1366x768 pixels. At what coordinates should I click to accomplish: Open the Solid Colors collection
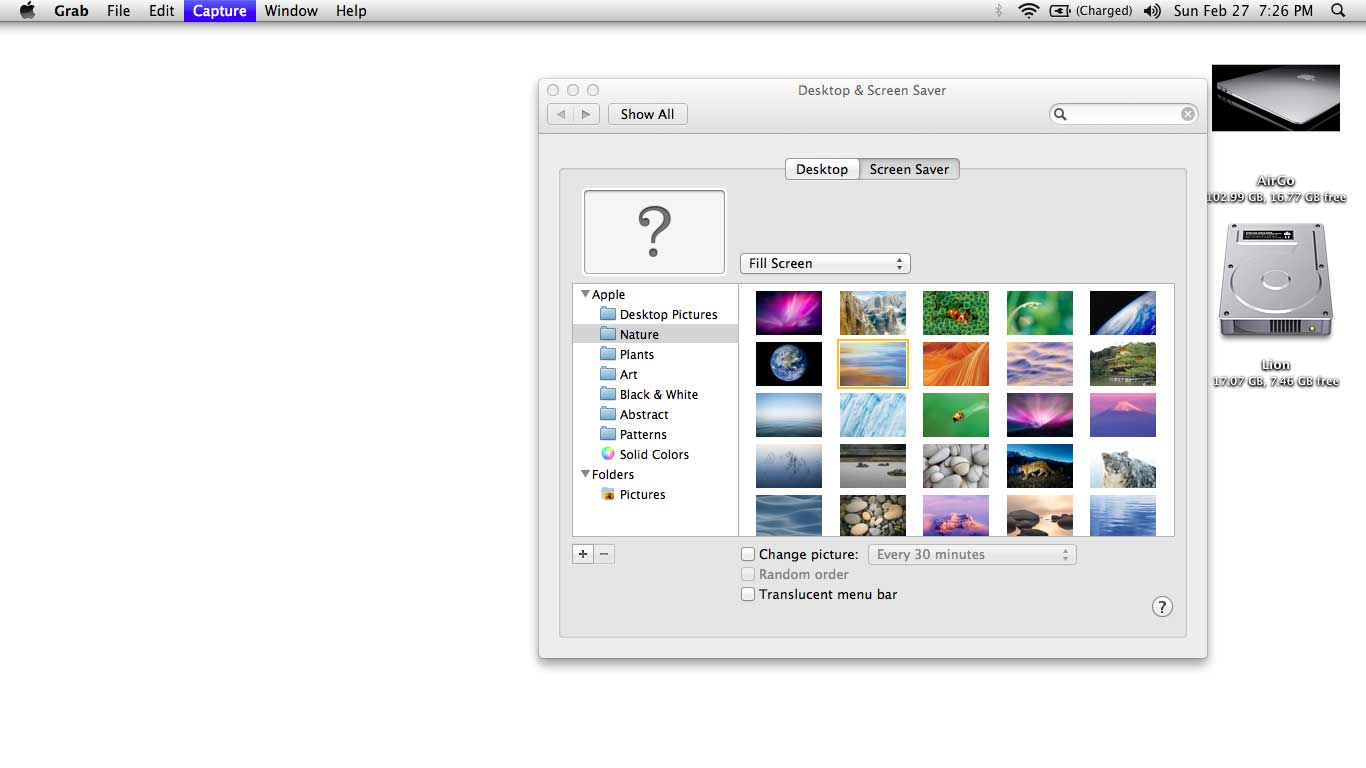pos(652,454)
